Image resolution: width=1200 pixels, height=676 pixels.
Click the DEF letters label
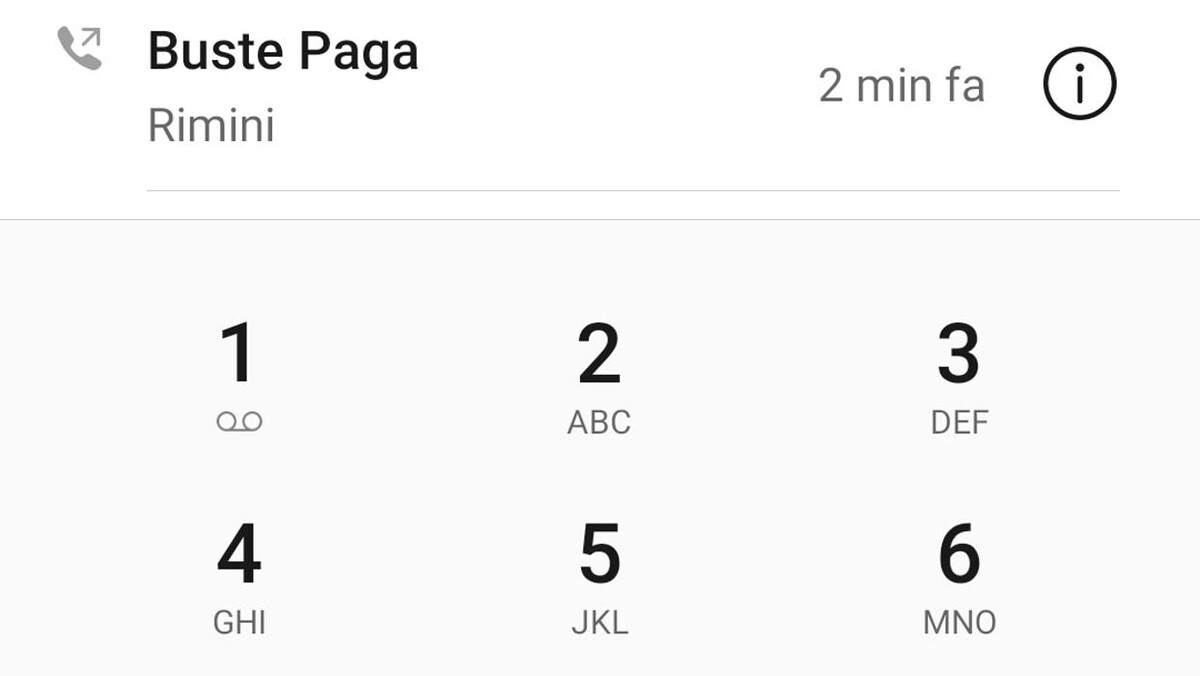coord(959,423)
